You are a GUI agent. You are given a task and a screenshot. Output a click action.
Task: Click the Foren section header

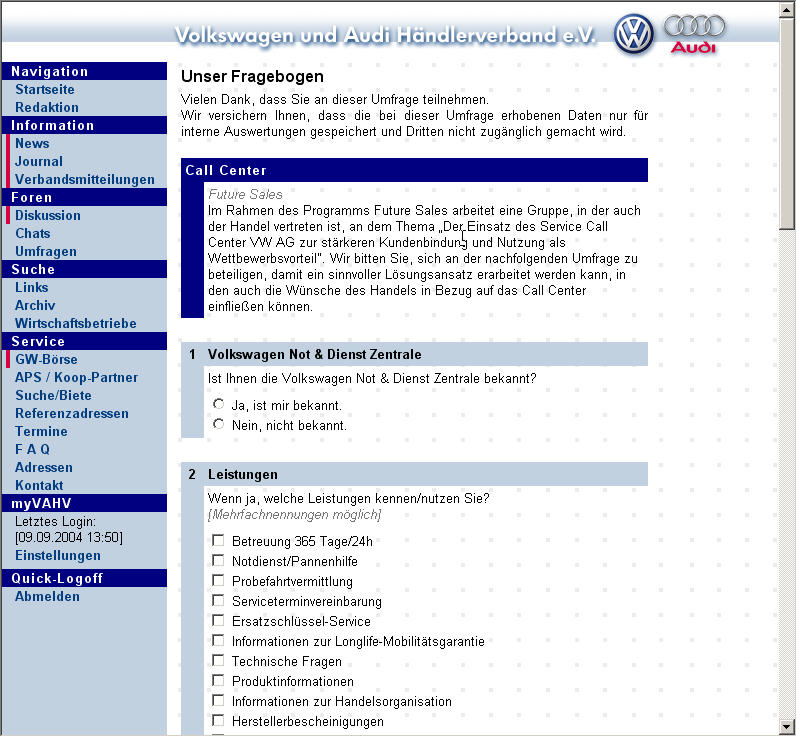[x=84, y=197]
